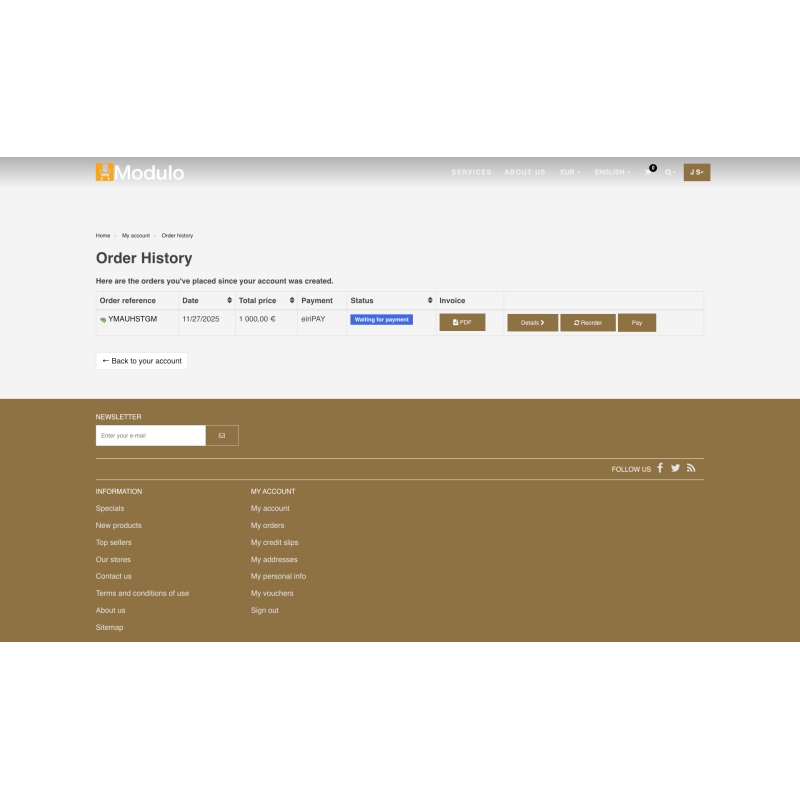800x800 pixels.
Task: Open the search dropdown in header
Action: pyautogui.click(x=670, y=172)
